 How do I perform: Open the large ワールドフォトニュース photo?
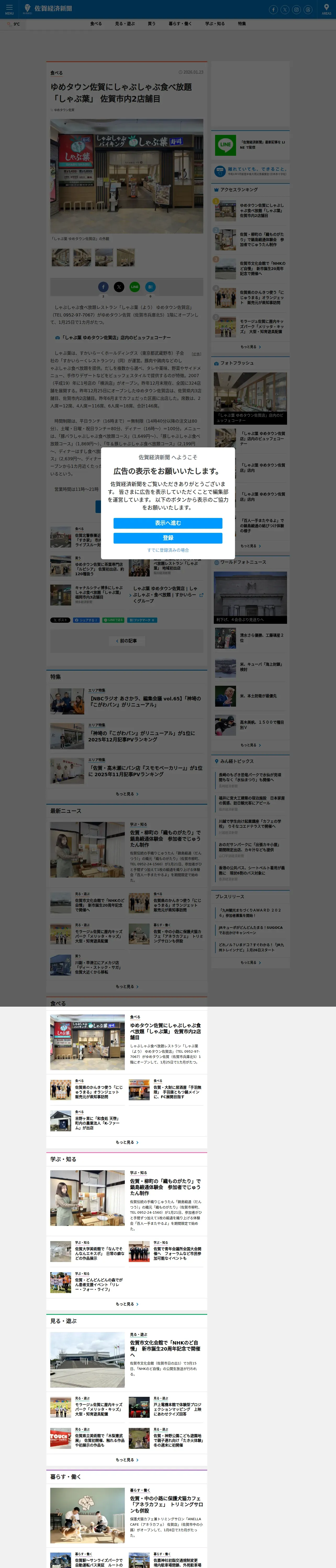click(x=251, y=598)
